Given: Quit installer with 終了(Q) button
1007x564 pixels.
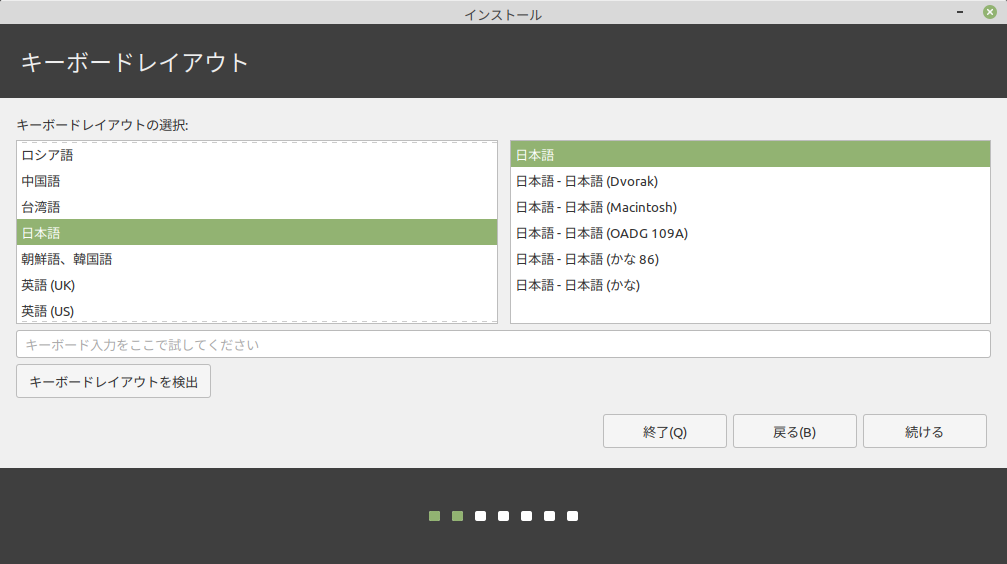Looking at the screenshot, I should pyautogui.click(x=665, y=431).
